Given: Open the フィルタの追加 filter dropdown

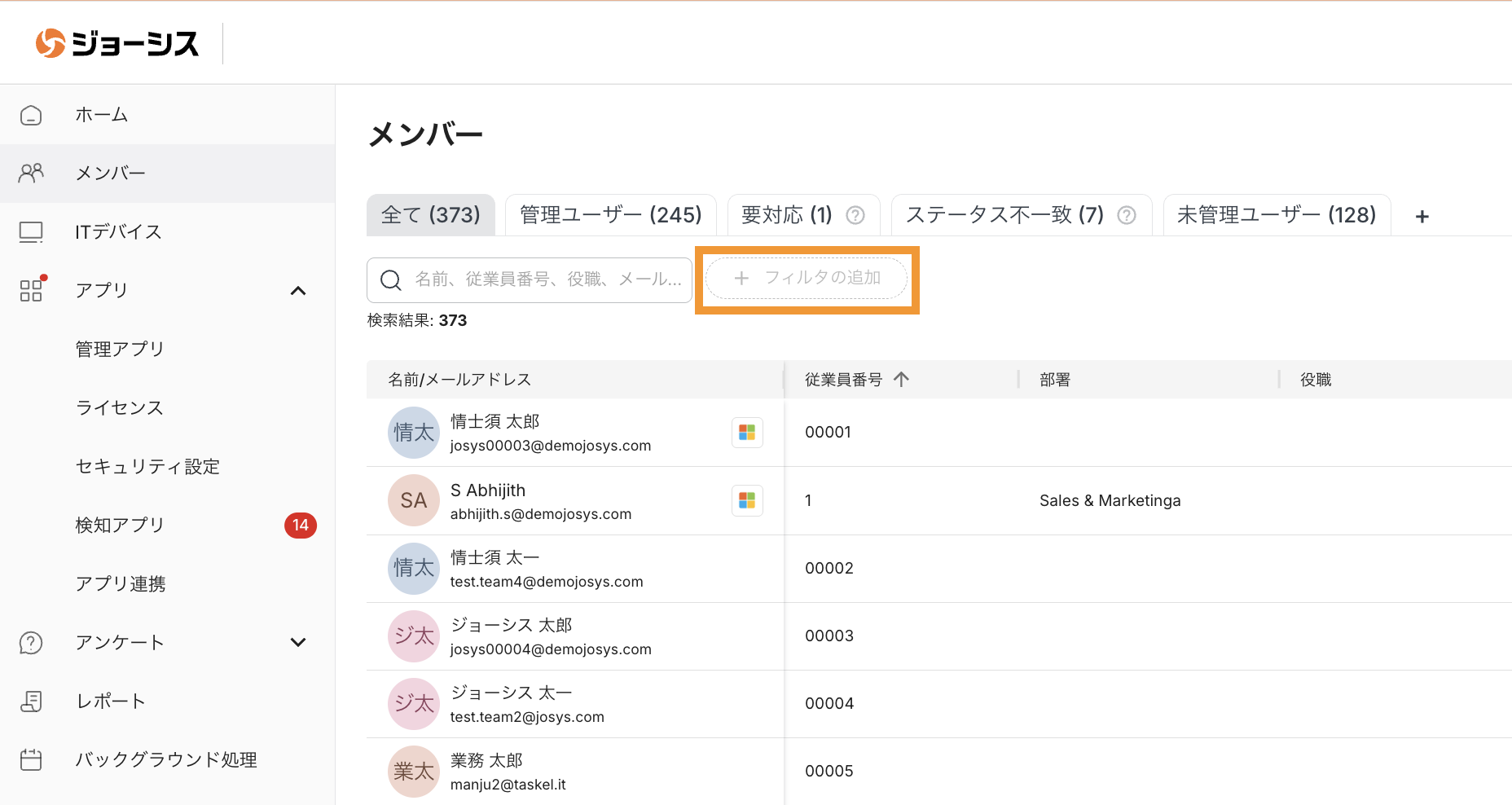Looking at the screenshot, I should coord(807,279).
